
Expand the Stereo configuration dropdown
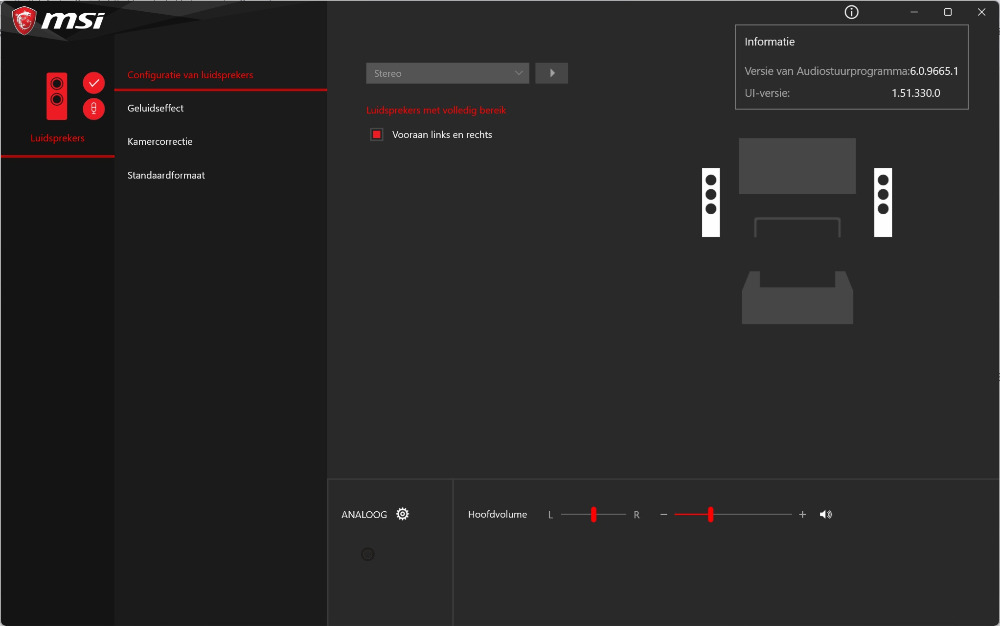tap(447, 73)
